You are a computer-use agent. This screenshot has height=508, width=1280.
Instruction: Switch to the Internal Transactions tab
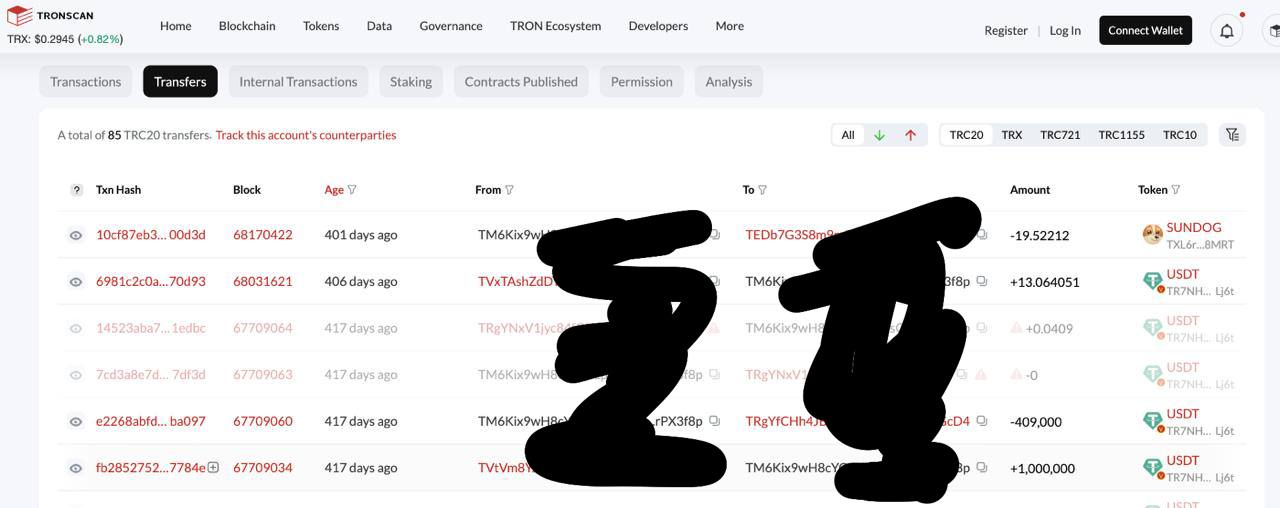click(298, 82)
